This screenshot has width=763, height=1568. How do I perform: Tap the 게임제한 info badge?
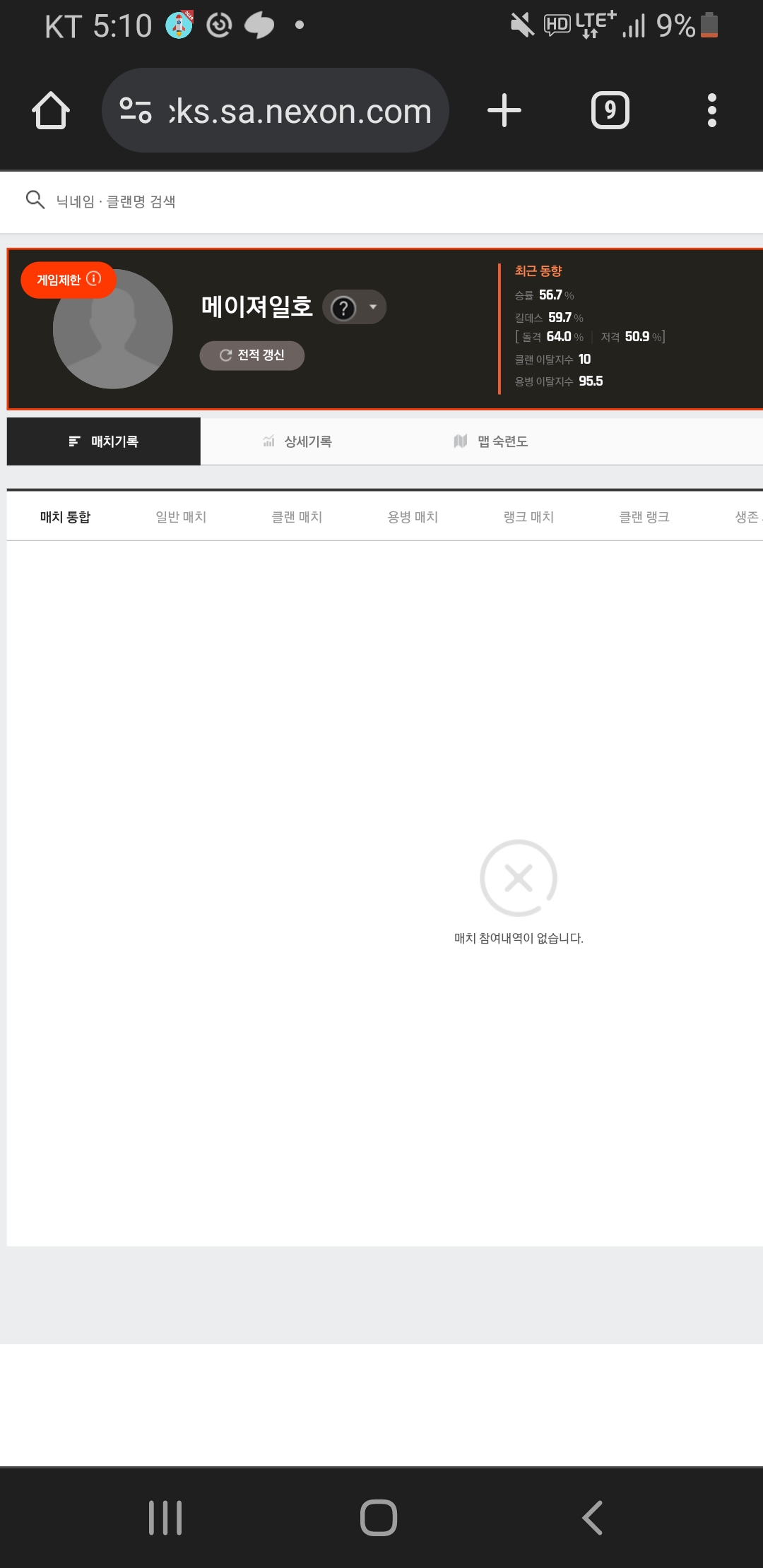(x=69, y=280)
